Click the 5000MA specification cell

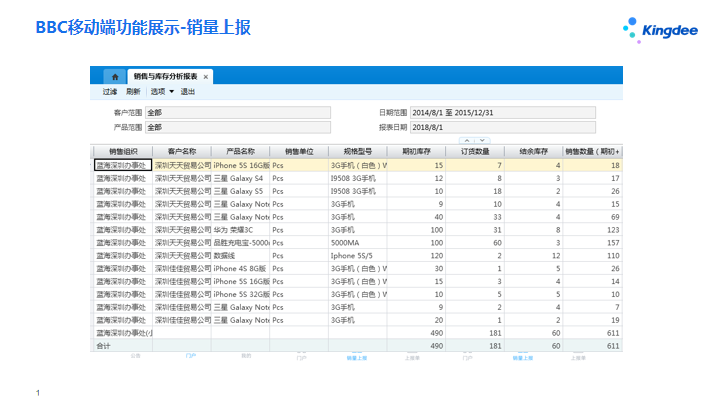pyautogui.click(x=358, y=242)
